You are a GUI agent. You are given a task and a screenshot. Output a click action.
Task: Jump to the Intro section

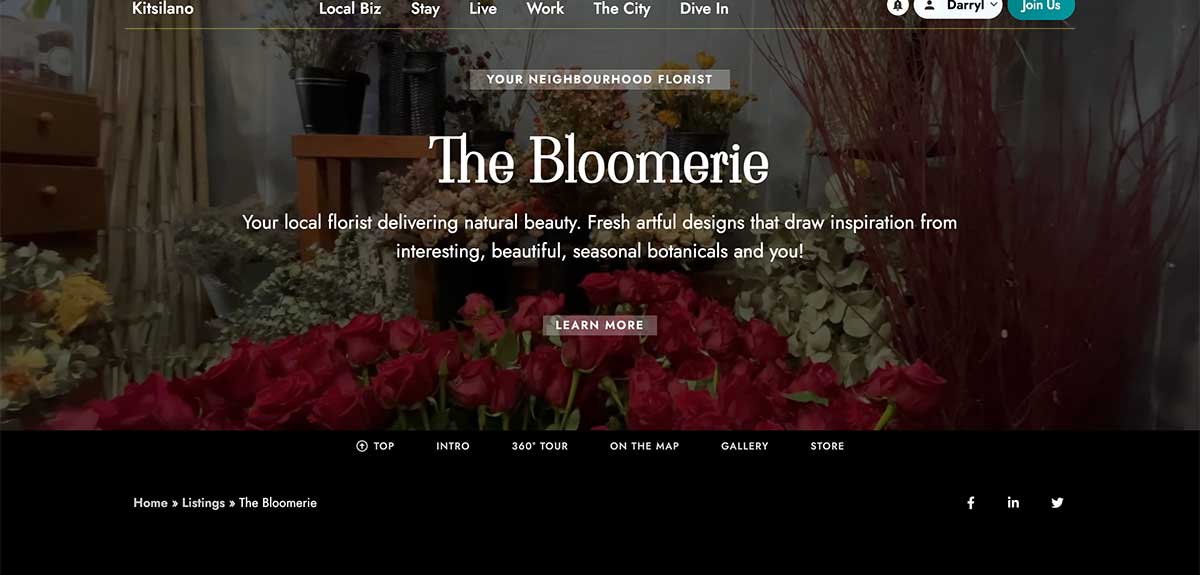pyautogui.click(x=453, y=446)
